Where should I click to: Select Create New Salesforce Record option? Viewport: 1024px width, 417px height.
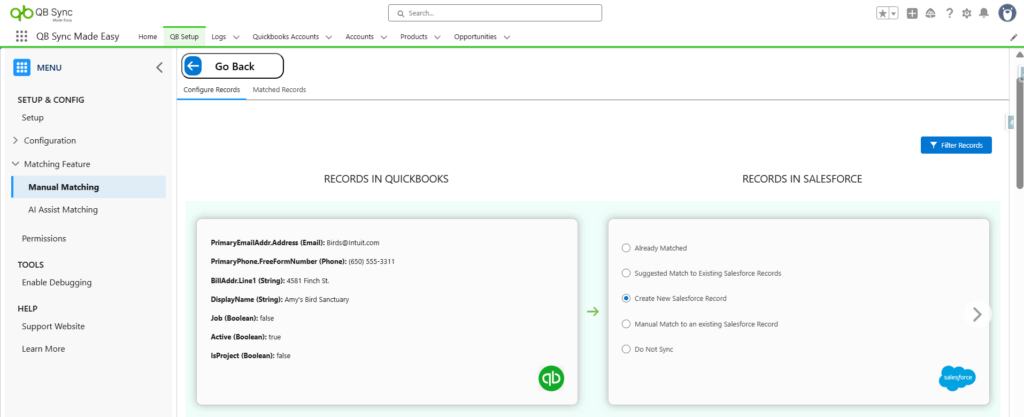626,298
